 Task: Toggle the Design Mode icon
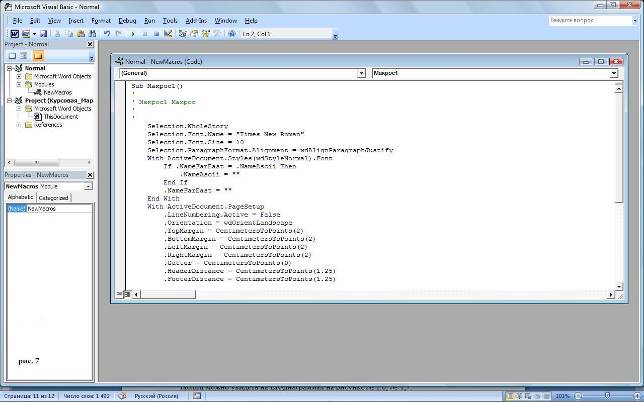click(x=168, y=34)
